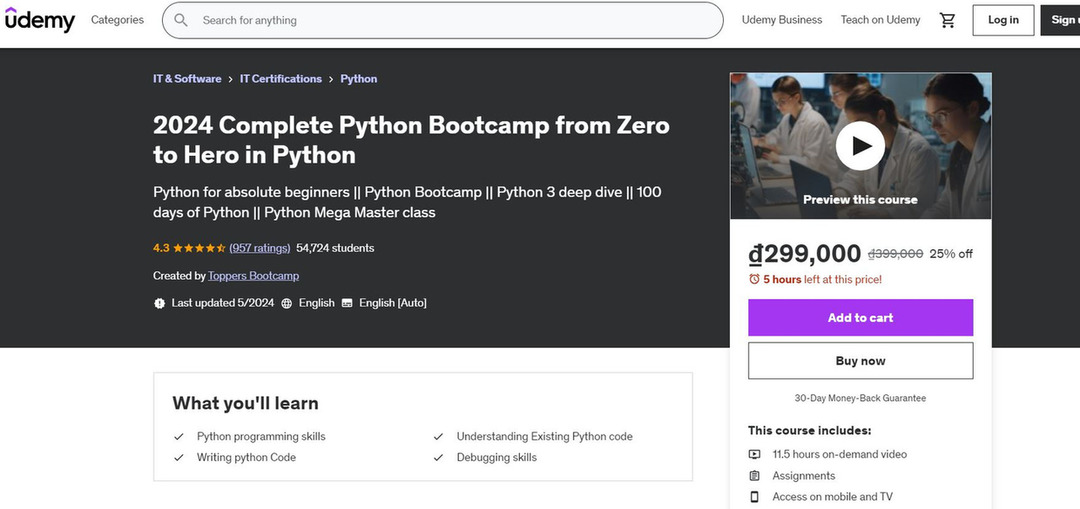Click the 54,724 students text
Image resolution: width=1080 pixels, height=509 pixels.
335,248
